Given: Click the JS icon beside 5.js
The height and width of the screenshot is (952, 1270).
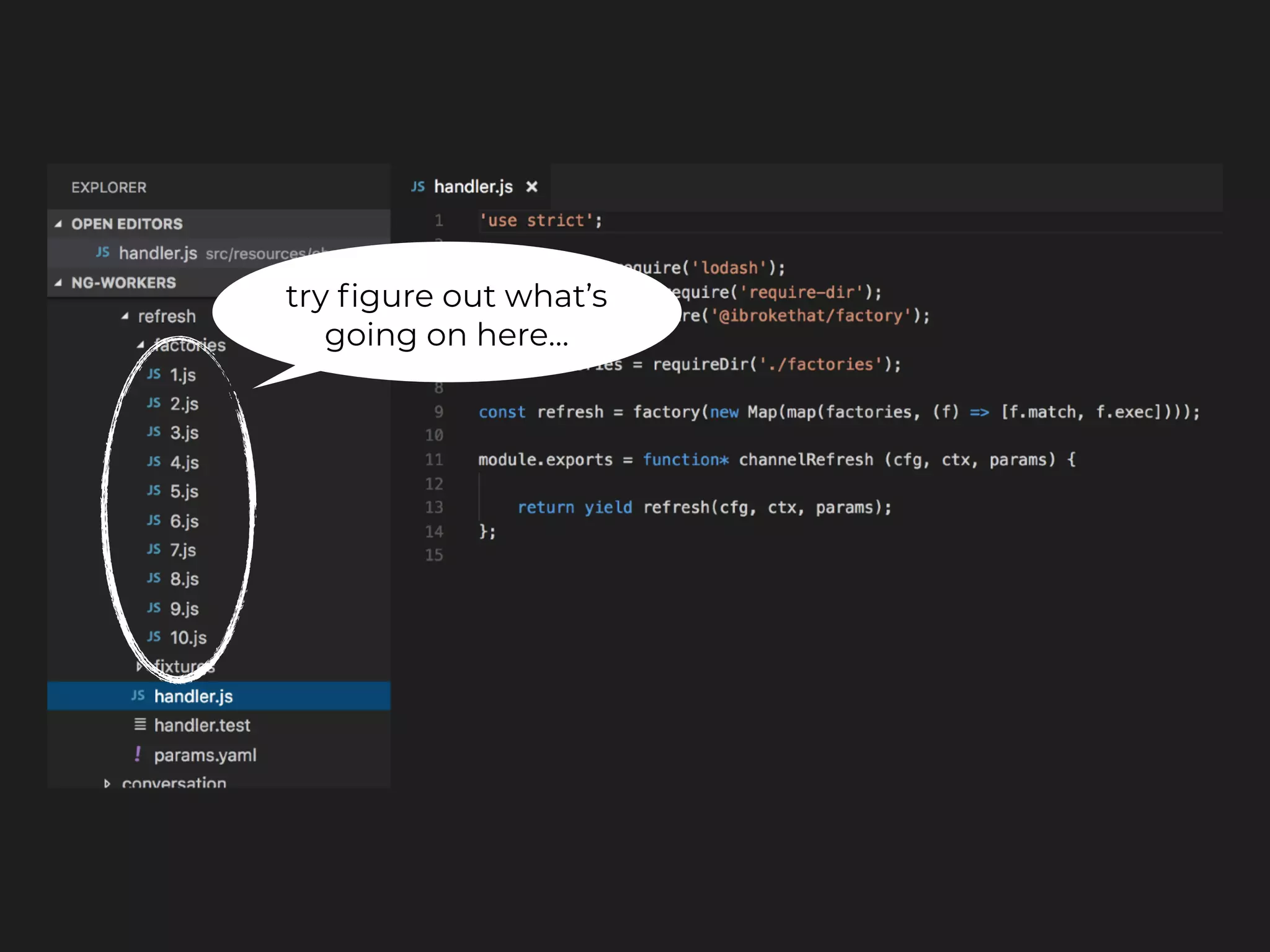Looking at the screenshot, I should 154,490.
